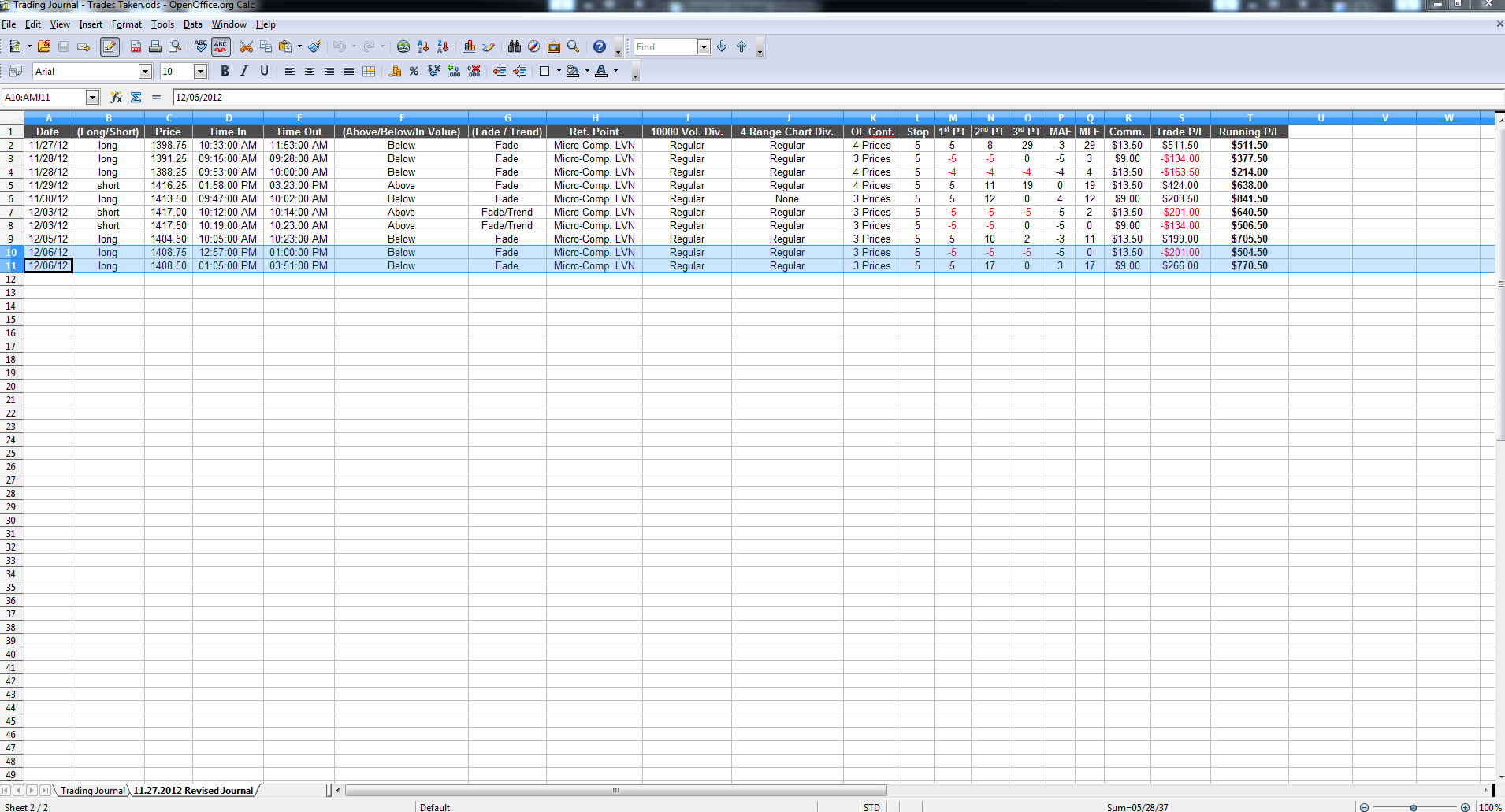The image size is (1505, 812).
Task: Open the Styles and Formatting window
Action: pyautogui.click(x=15, y=72)
